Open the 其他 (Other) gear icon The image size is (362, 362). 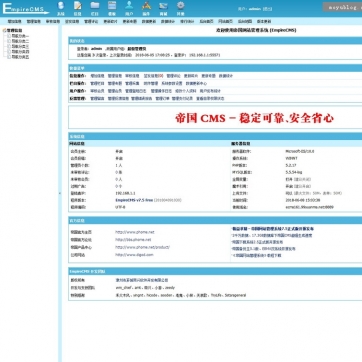click(x=180, y=5)
